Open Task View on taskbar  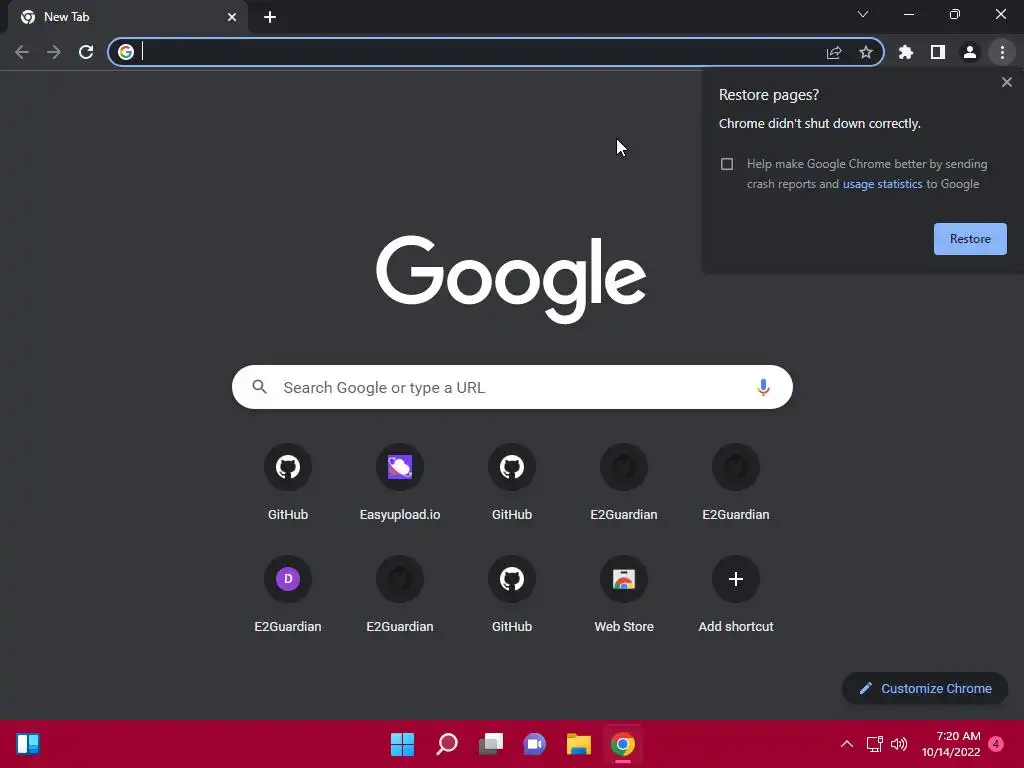(491, 744)
